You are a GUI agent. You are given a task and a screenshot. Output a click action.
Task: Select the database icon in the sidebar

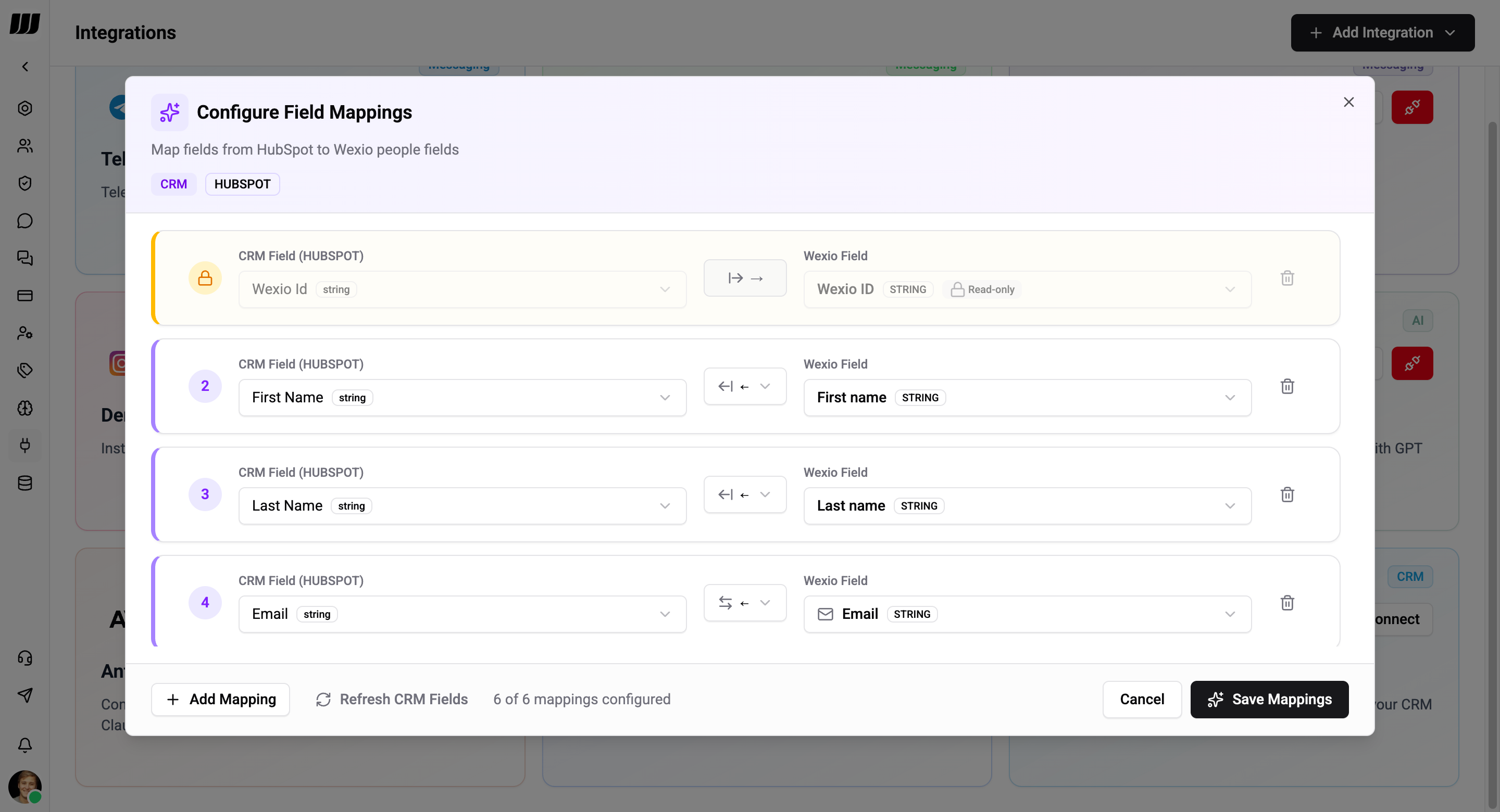point(25,483)
